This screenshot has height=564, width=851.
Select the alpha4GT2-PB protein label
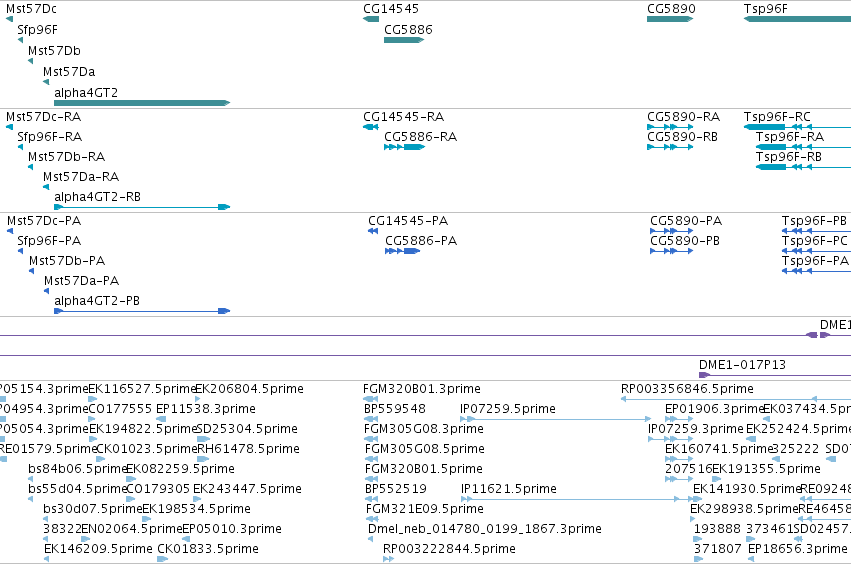click(97, 301)
